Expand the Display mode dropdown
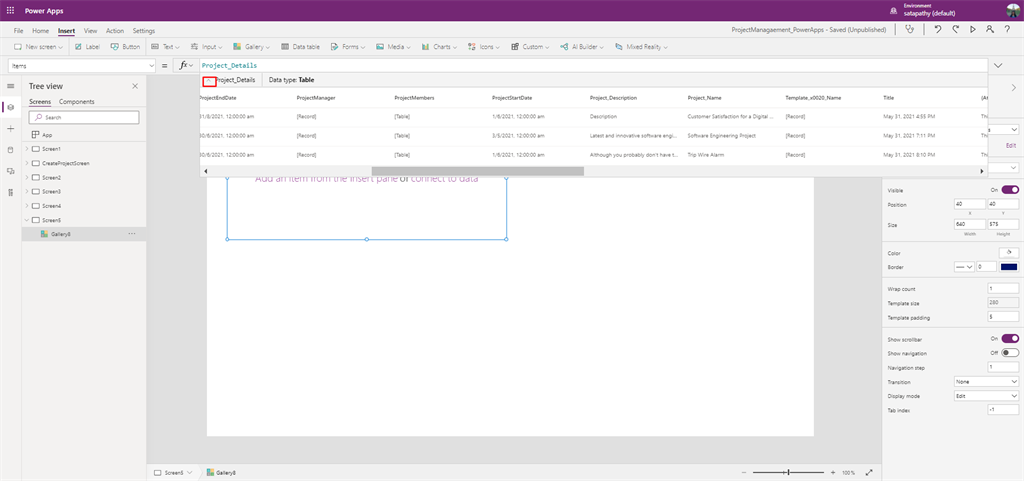The height and width of the screenshot is (481, 1024). (986, 395)
